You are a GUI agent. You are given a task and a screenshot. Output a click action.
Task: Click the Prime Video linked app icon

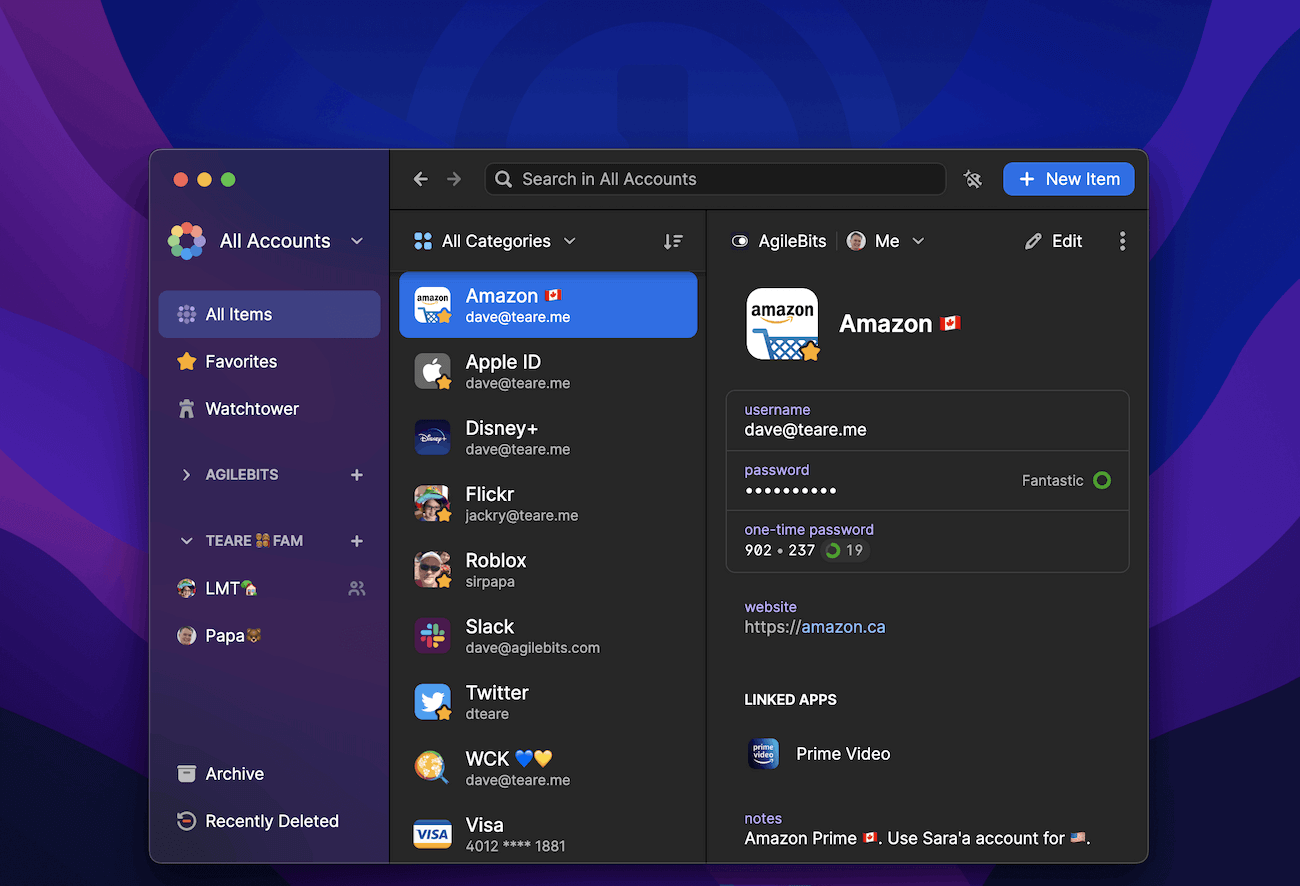763,754
